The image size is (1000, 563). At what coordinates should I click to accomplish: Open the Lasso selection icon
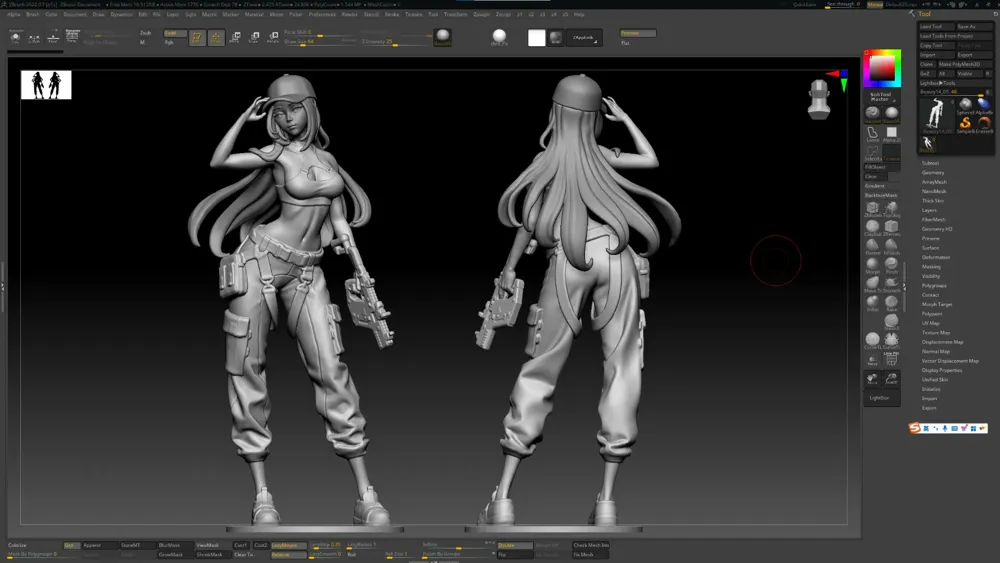click(872, 134)
